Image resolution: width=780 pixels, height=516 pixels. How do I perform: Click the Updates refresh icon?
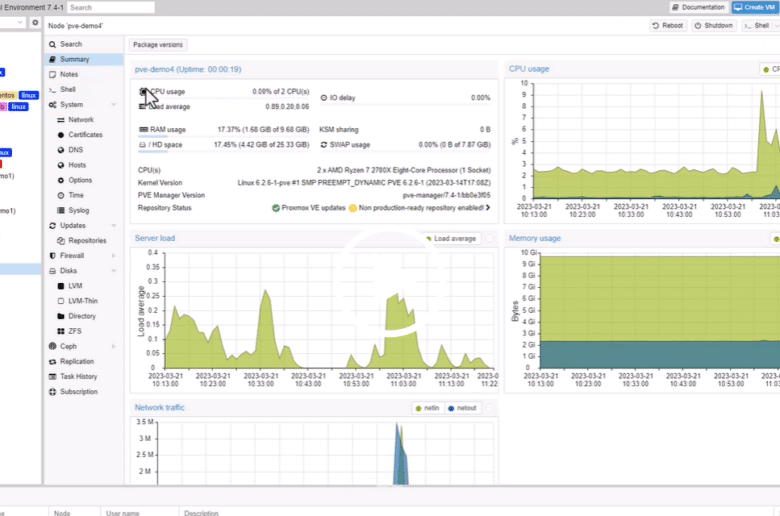(x=53, y=225)
